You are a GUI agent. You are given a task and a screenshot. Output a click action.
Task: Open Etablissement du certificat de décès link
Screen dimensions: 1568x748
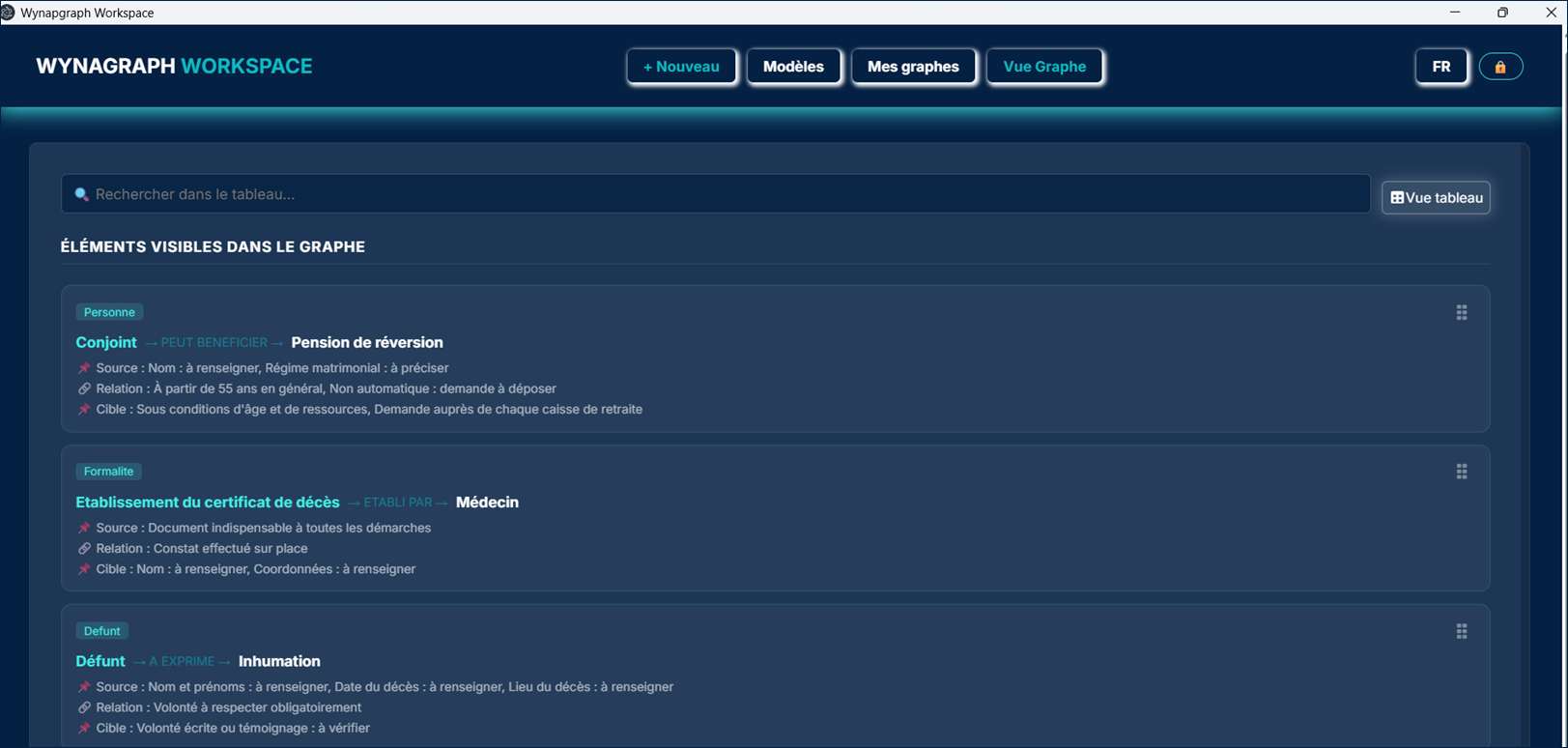tap(208, 503)
